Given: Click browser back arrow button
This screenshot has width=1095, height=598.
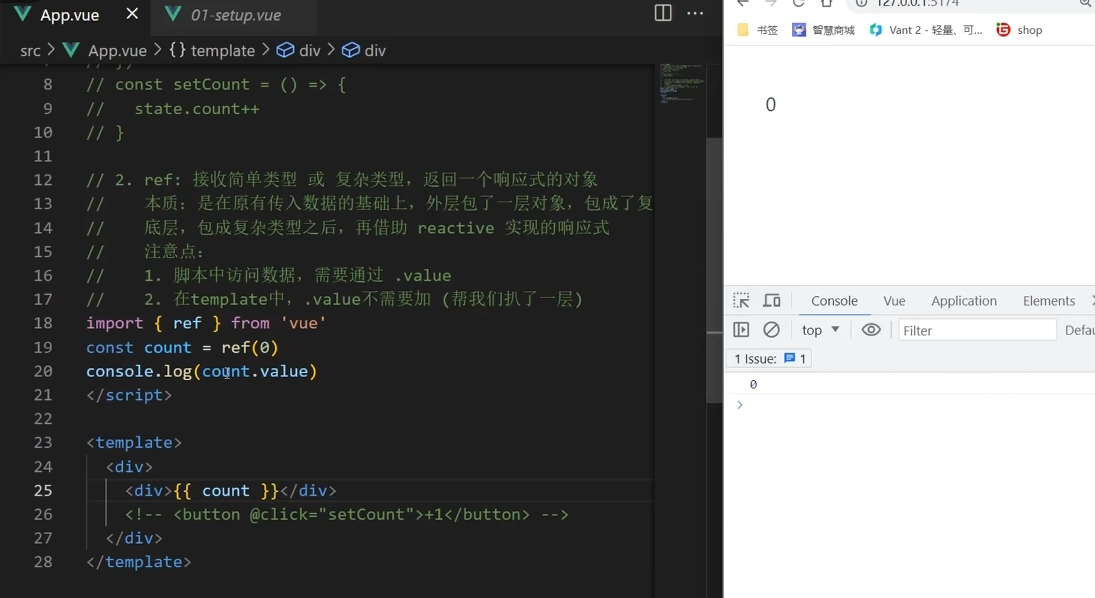Looking at the screenshot, I should click(x=742, y=3).
